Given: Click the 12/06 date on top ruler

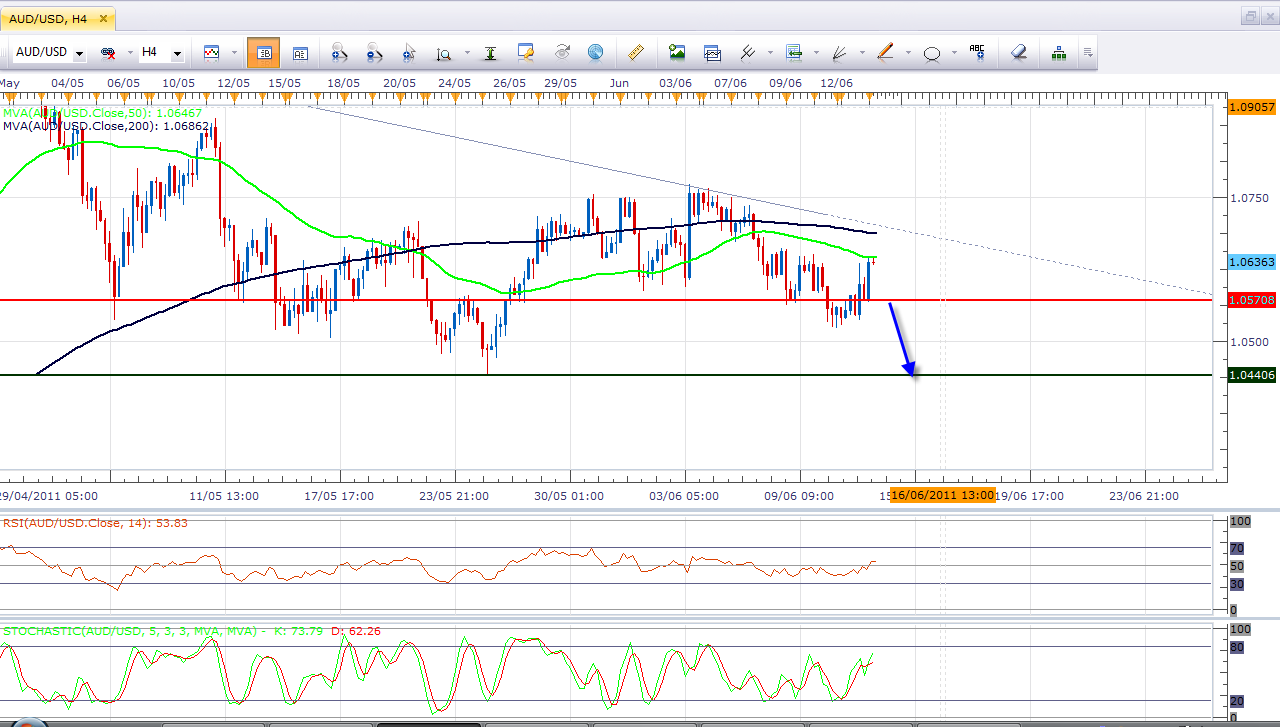Looking at the screenshot, I should tap(836, 82).
